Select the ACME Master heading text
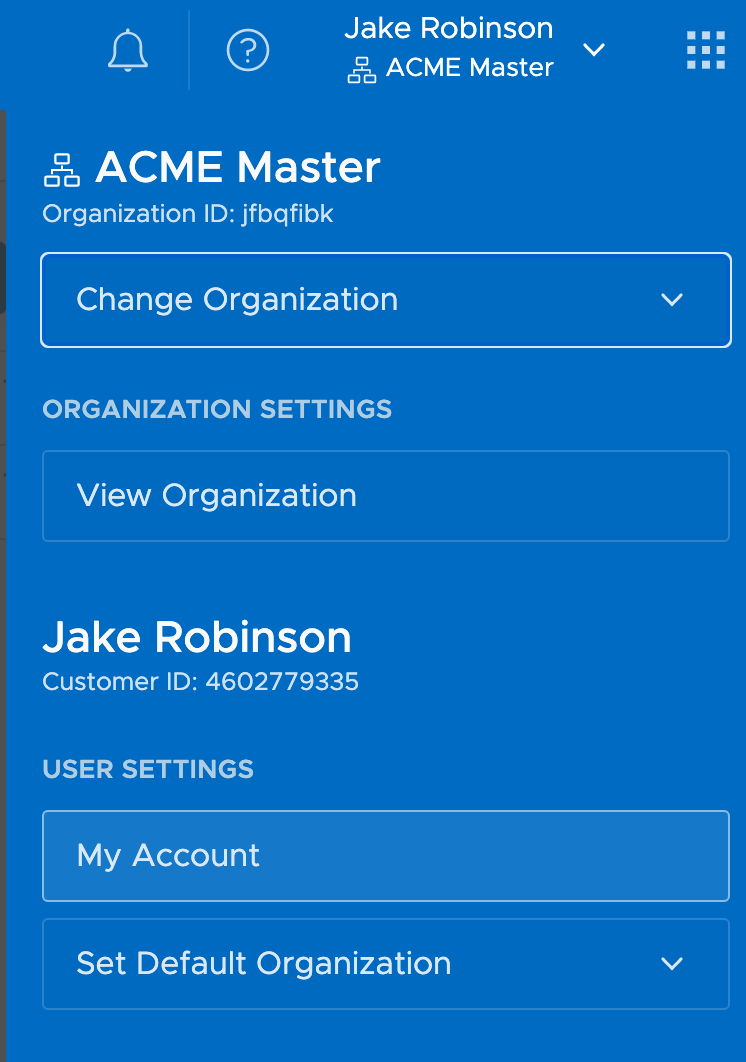The image size is (746, 1062). pyautogui.click(x=238, y=168)
